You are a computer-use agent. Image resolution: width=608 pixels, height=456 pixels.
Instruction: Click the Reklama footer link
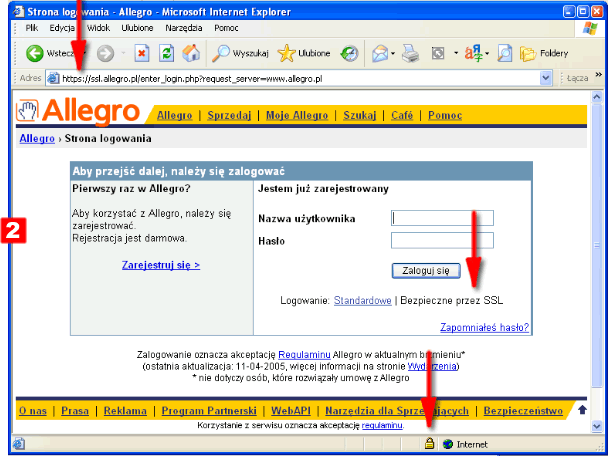125,411
